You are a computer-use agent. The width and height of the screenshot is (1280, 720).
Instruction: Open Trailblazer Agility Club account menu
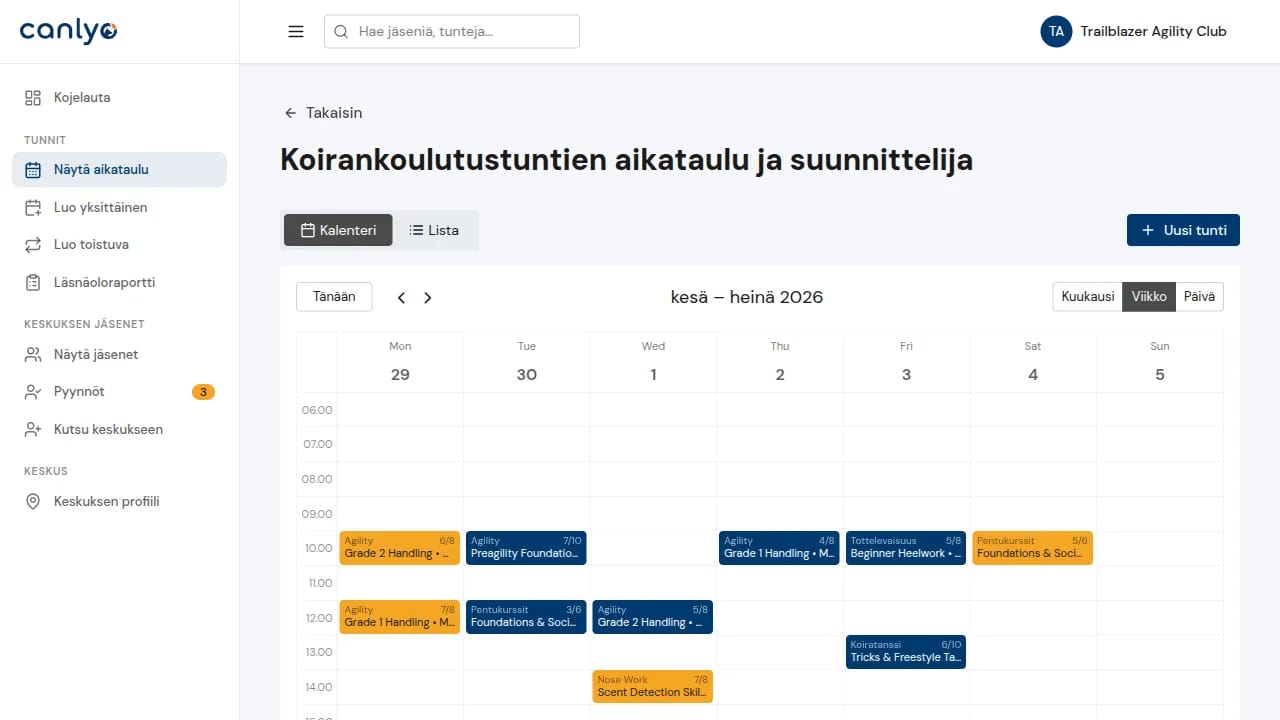[1134, 31]
